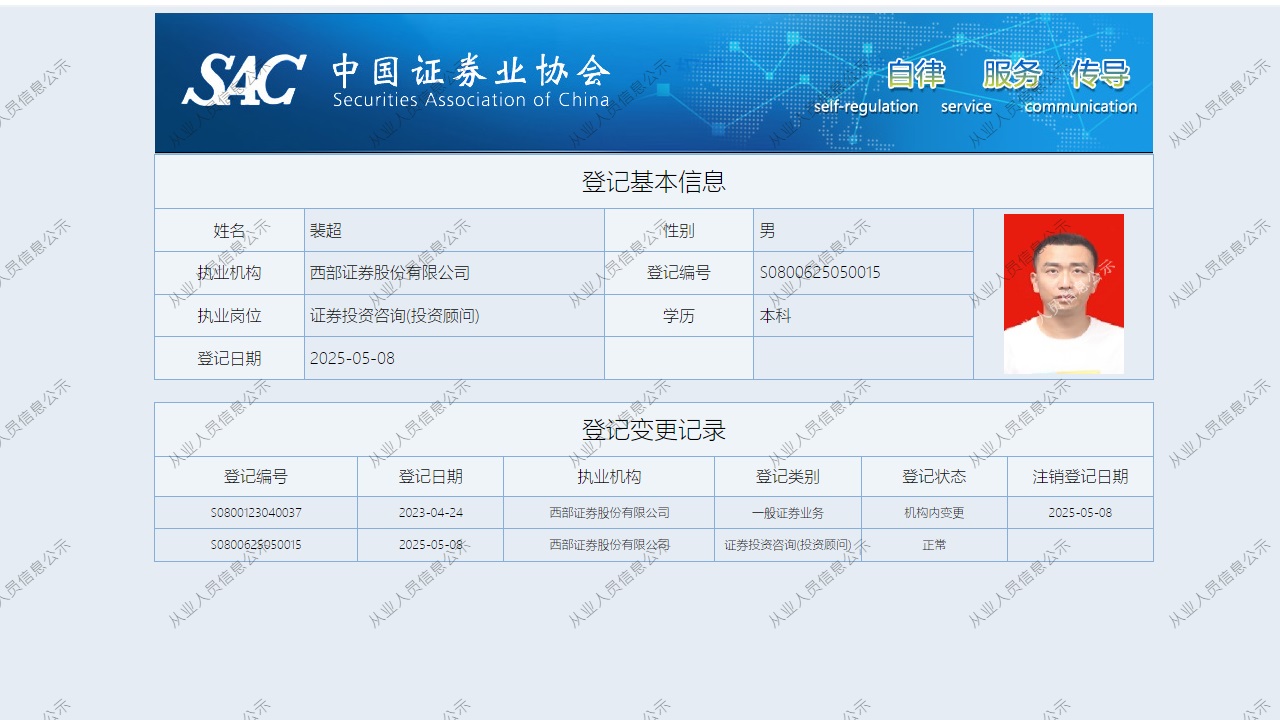Click registration number S0800123040037 in the change records
Screen dimensions: 1280x720
pyautogui.click(x=256, y=513)
